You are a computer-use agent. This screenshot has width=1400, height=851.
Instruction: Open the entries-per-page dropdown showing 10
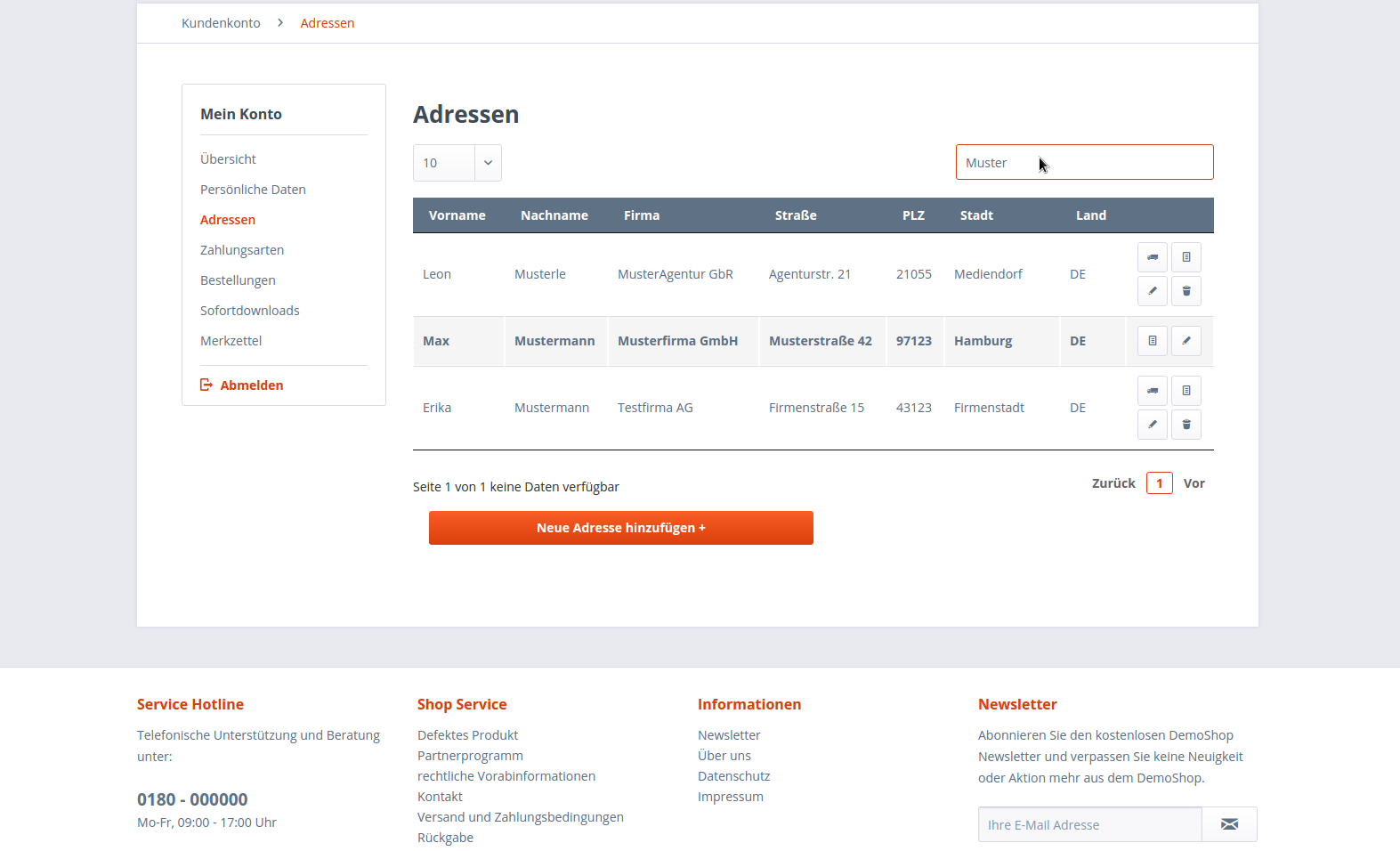click(457, 163)
